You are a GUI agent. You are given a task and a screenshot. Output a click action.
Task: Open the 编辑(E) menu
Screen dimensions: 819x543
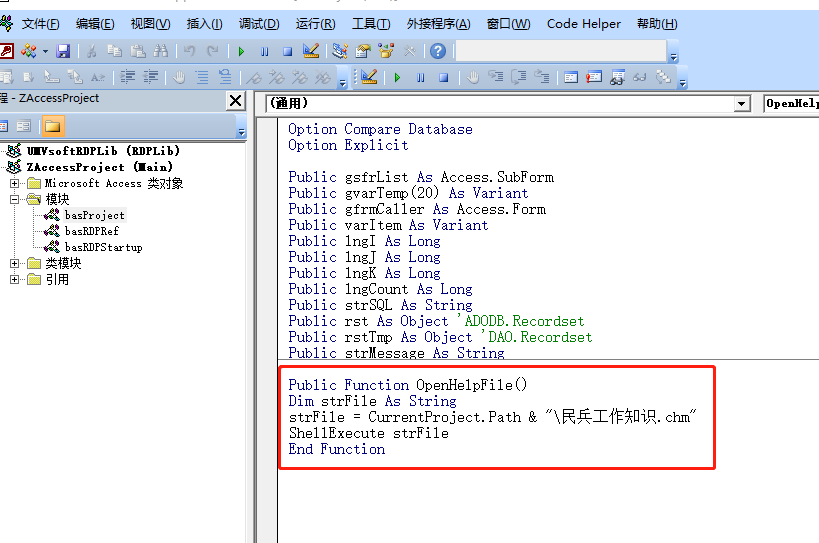click(x=95, y=24)
